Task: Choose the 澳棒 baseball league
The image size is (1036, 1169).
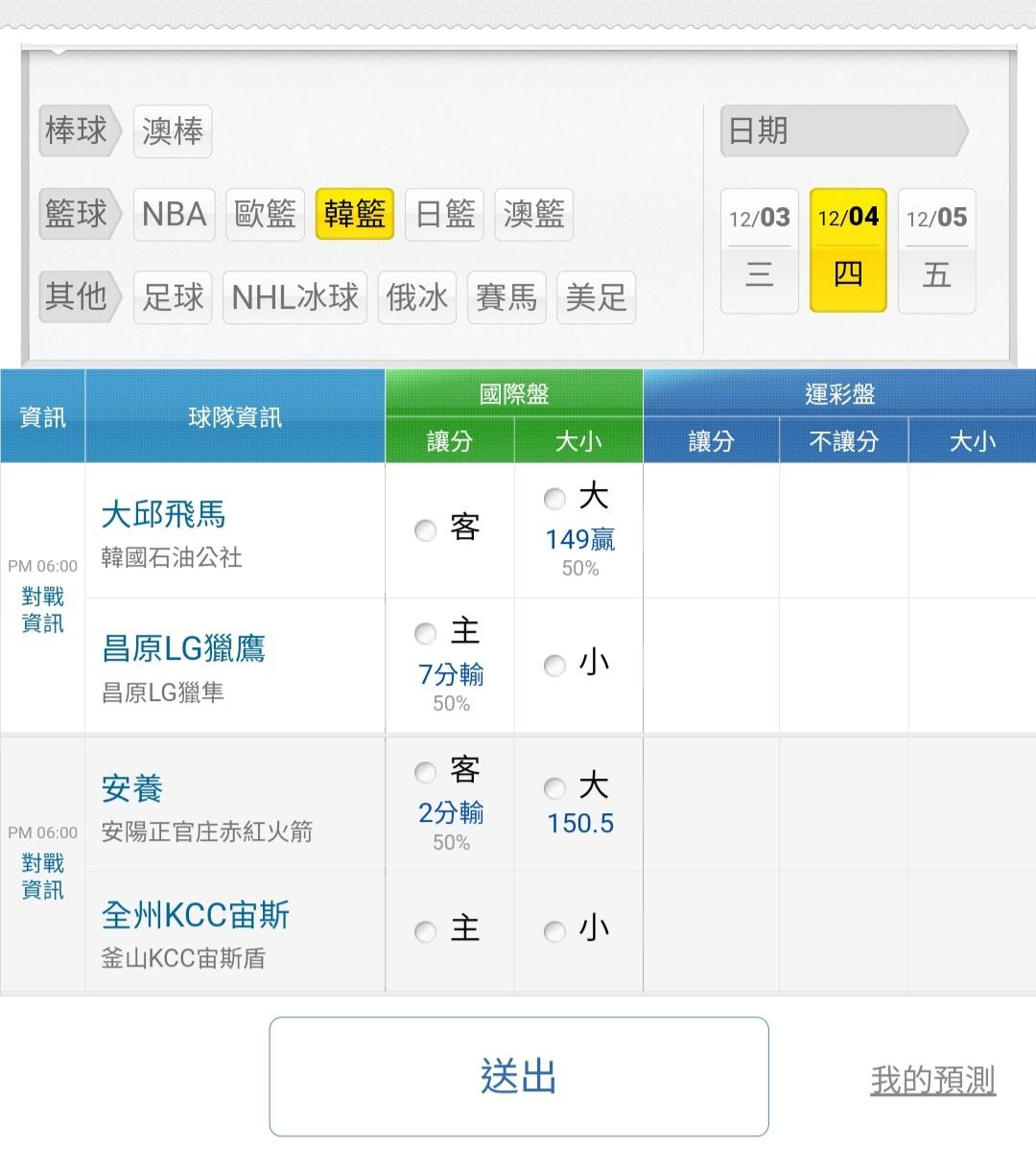Action: [x=173, y=130]
